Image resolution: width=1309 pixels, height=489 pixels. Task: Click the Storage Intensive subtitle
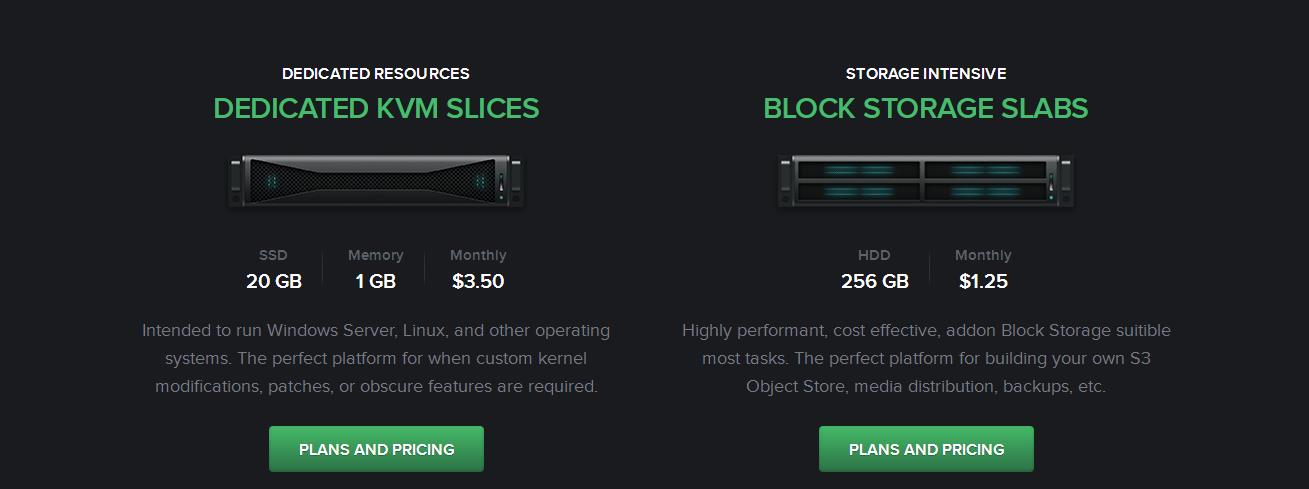926,74
